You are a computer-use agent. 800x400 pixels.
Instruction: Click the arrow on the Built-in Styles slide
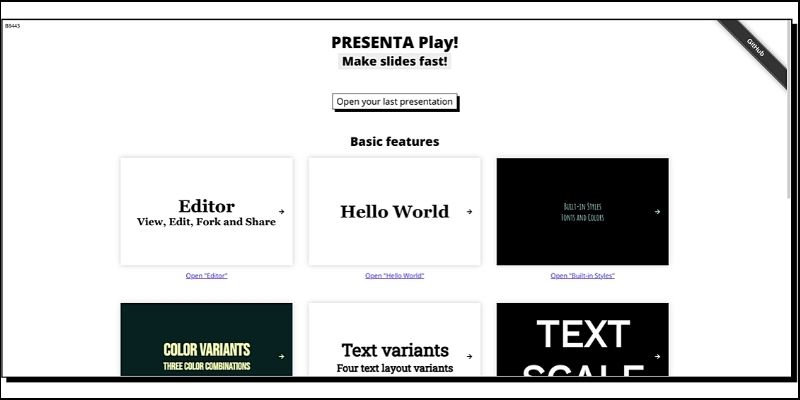point(657,212)
